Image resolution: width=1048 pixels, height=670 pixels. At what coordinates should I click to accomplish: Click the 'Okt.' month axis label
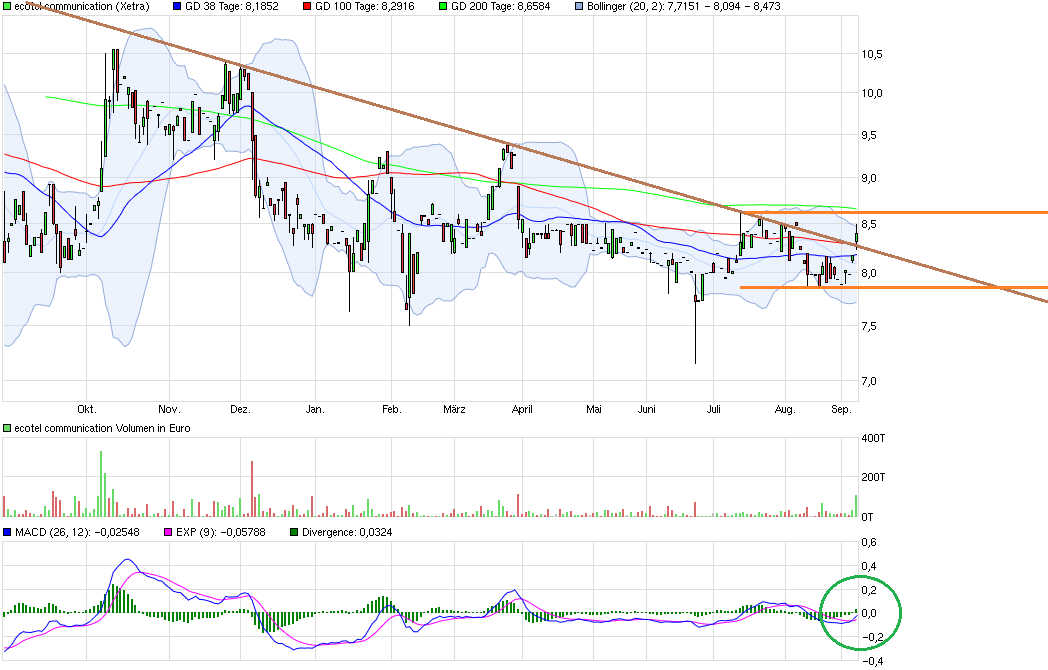coord(87,409)
